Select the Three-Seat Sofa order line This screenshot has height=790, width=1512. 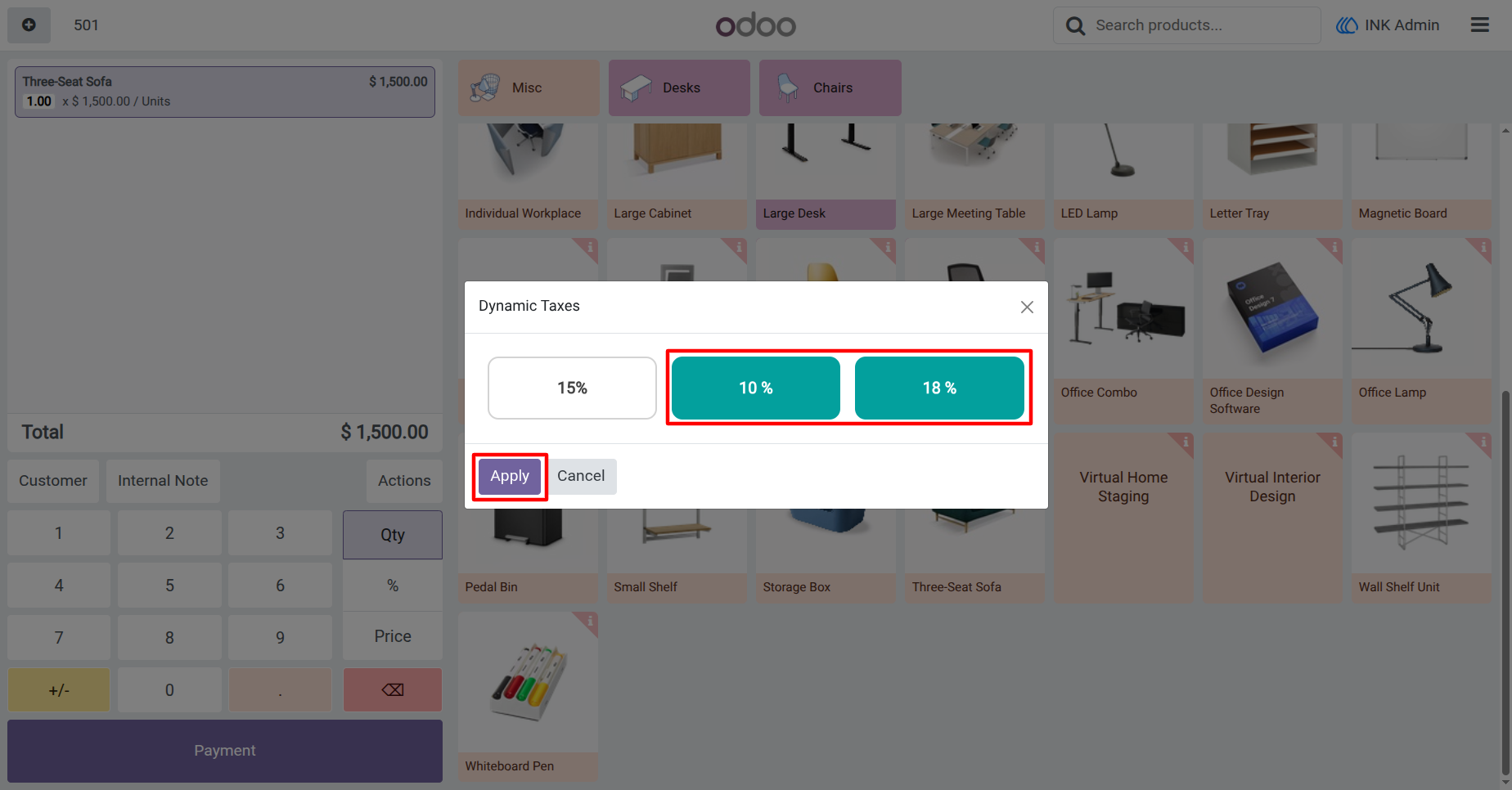click(x=225, y=92)
